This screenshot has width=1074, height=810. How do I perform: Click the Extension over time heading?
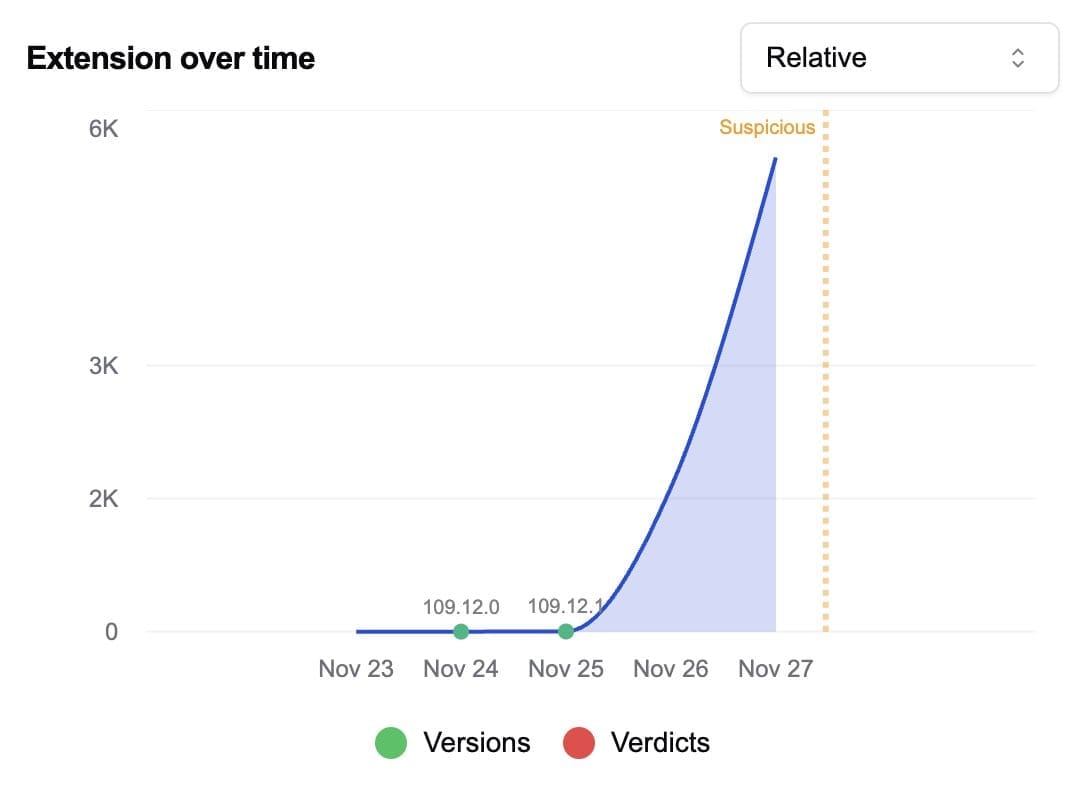(171, 59)
